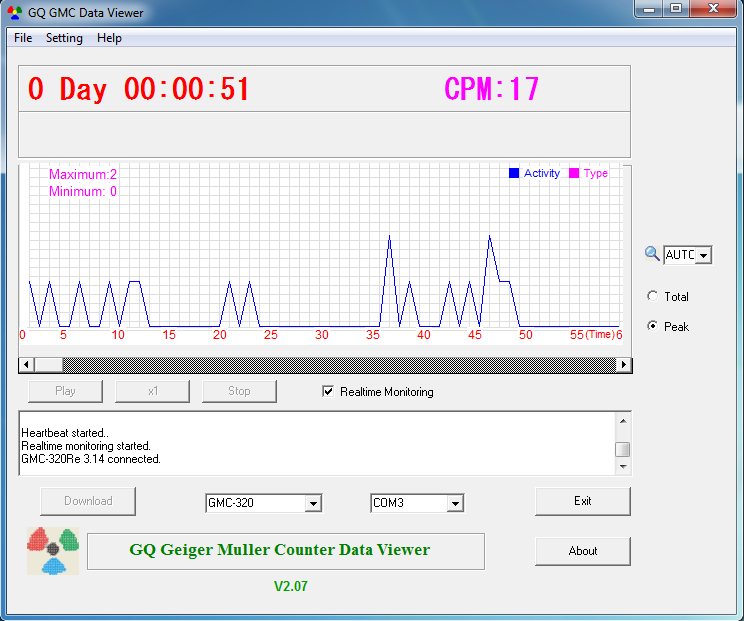Select the Total radio button
Viewport: 744px width, 621px height.
653,297
